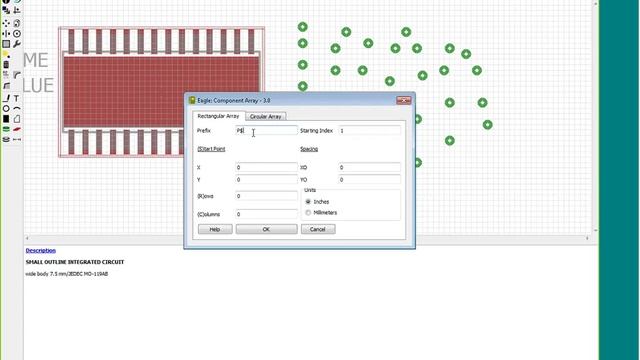This screenshot has width=640, height=360.
Task: Select the yellow Paste tool
Action: [6, 55]
